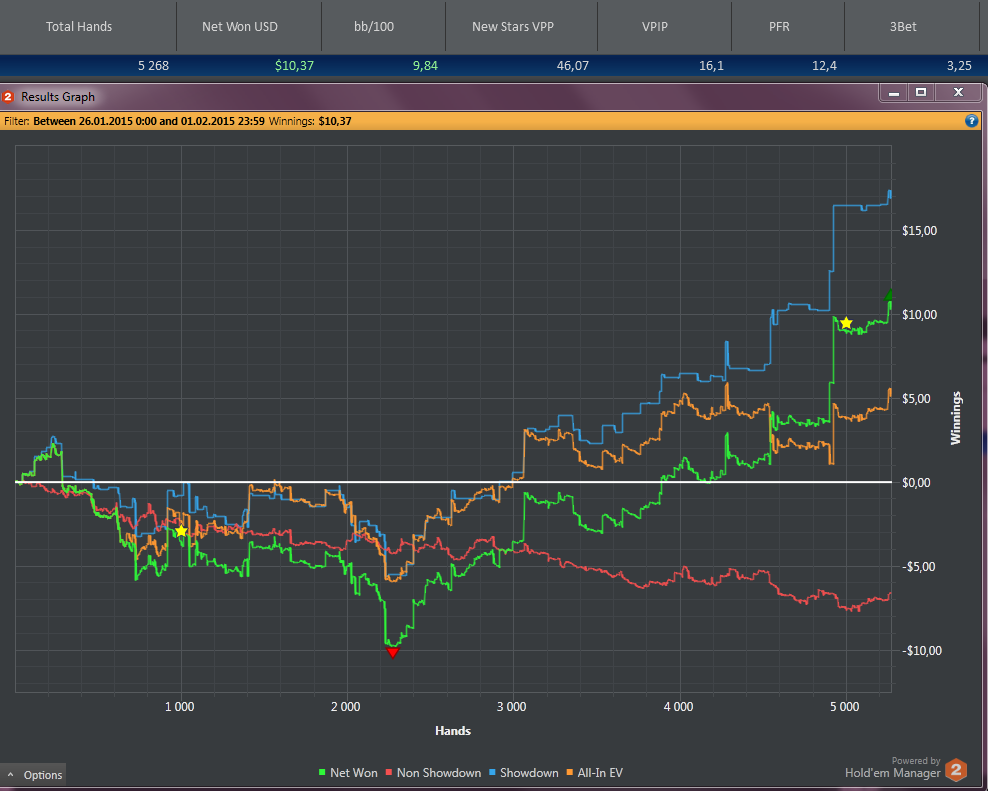Viewport: 988px width, 791px height.
Task: Select the 3,25 3Bet cell
Action: 959,66
